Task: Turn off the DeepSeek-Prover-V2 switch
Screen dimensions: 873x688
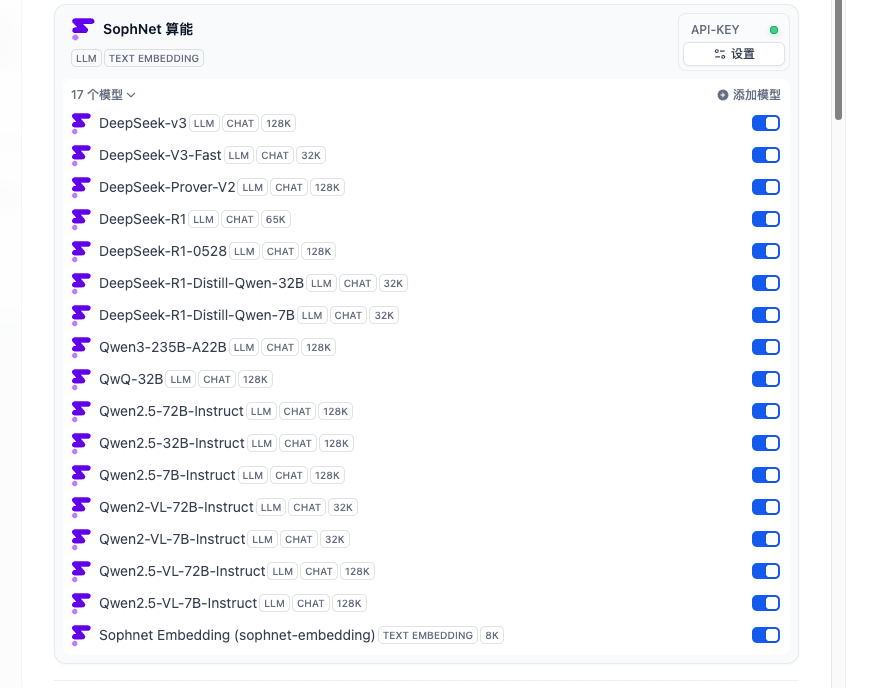Action: [x=765, y=187]
